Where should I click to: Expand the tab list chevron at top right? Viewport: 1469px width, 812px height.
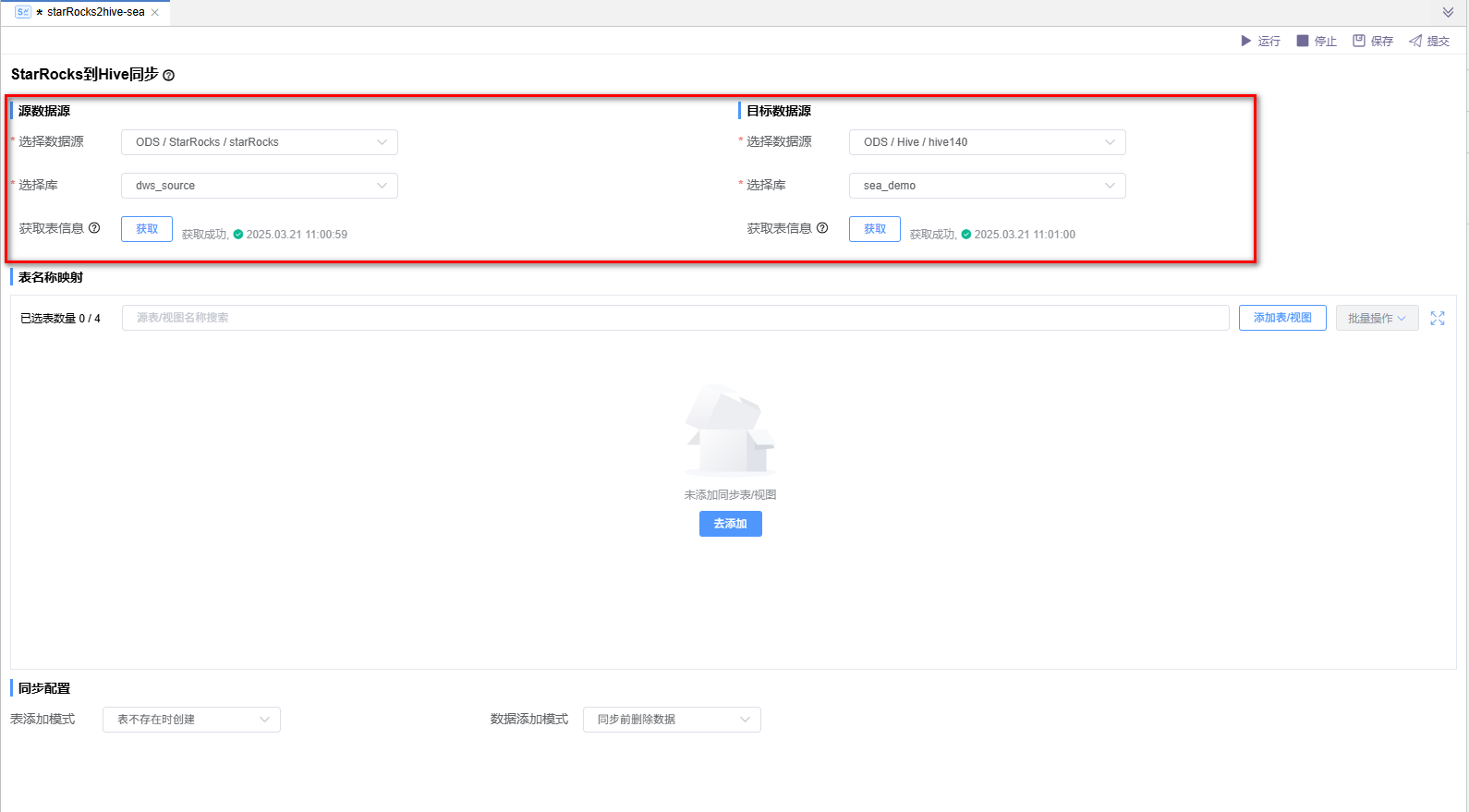click(x=1448, y=12)
